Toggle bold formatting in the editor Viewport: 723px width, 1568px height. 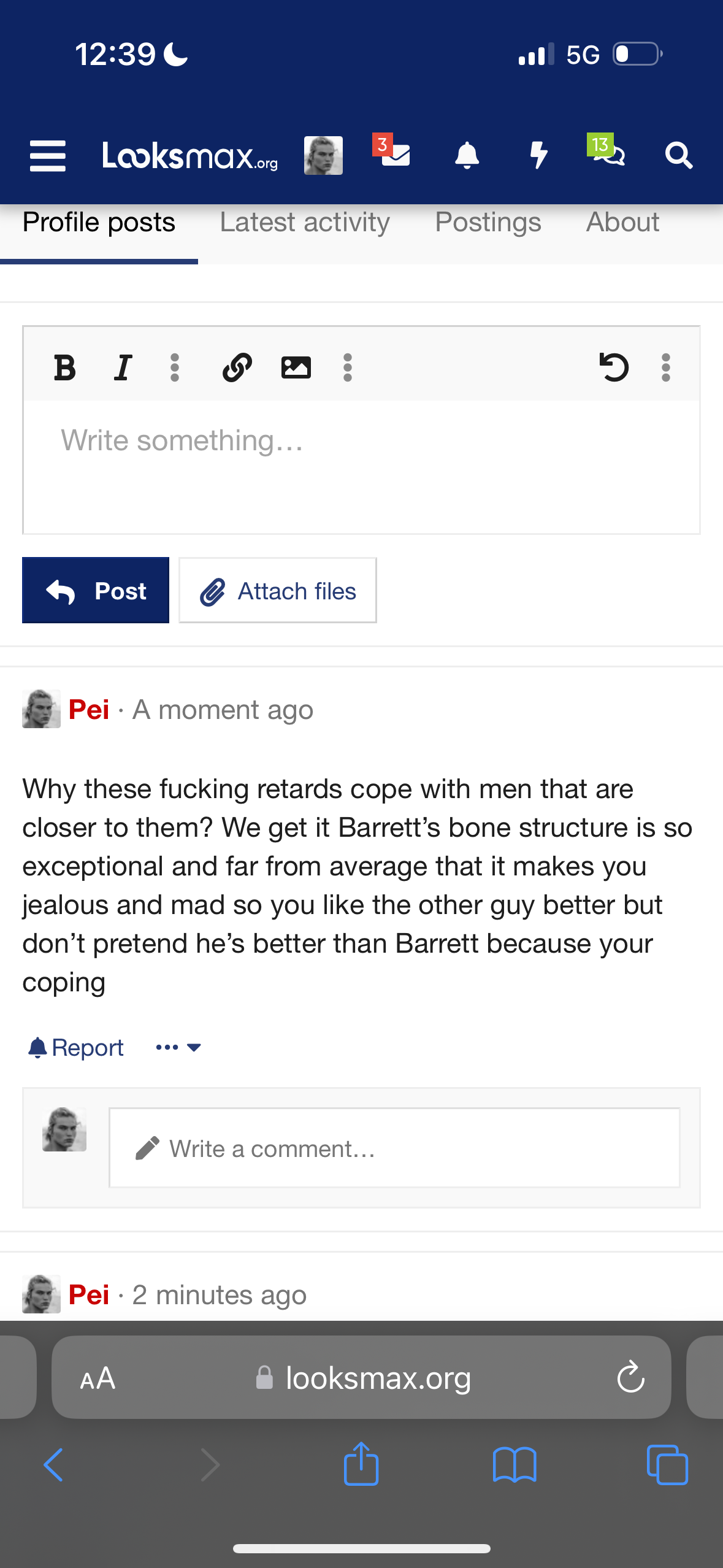(65, 367)
